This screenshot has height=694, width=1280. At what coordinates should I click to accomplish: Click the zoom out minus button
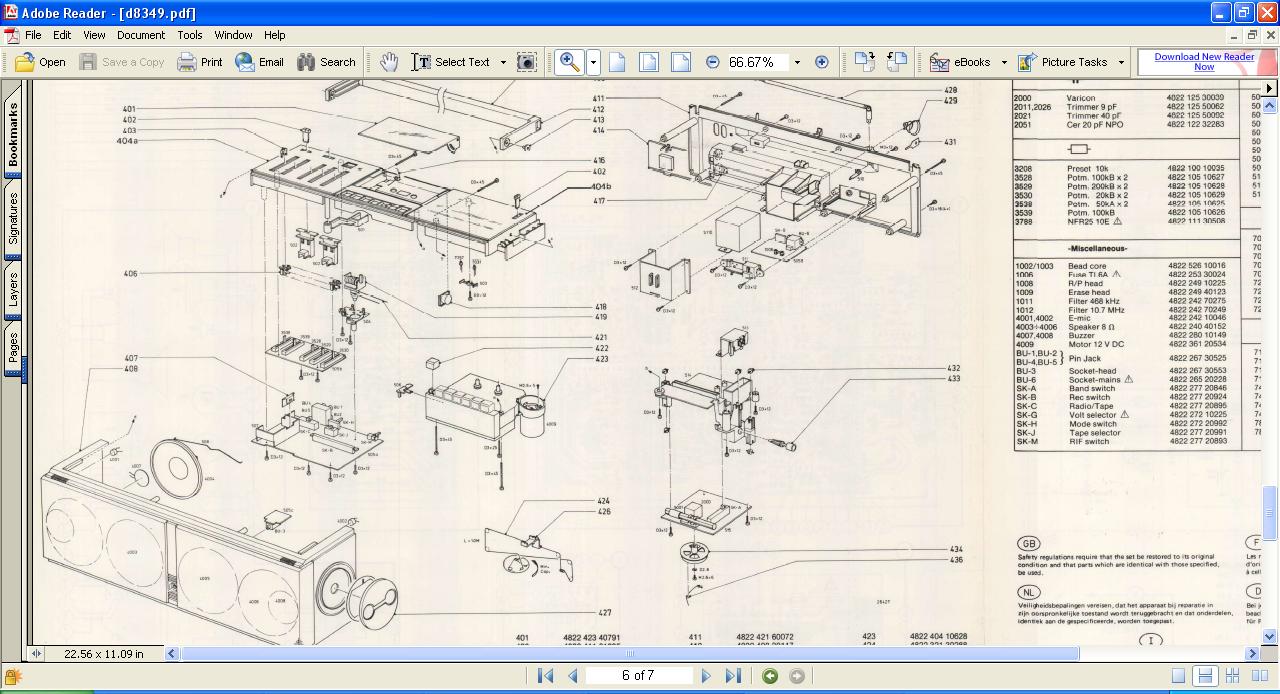(x=712, y=62)
